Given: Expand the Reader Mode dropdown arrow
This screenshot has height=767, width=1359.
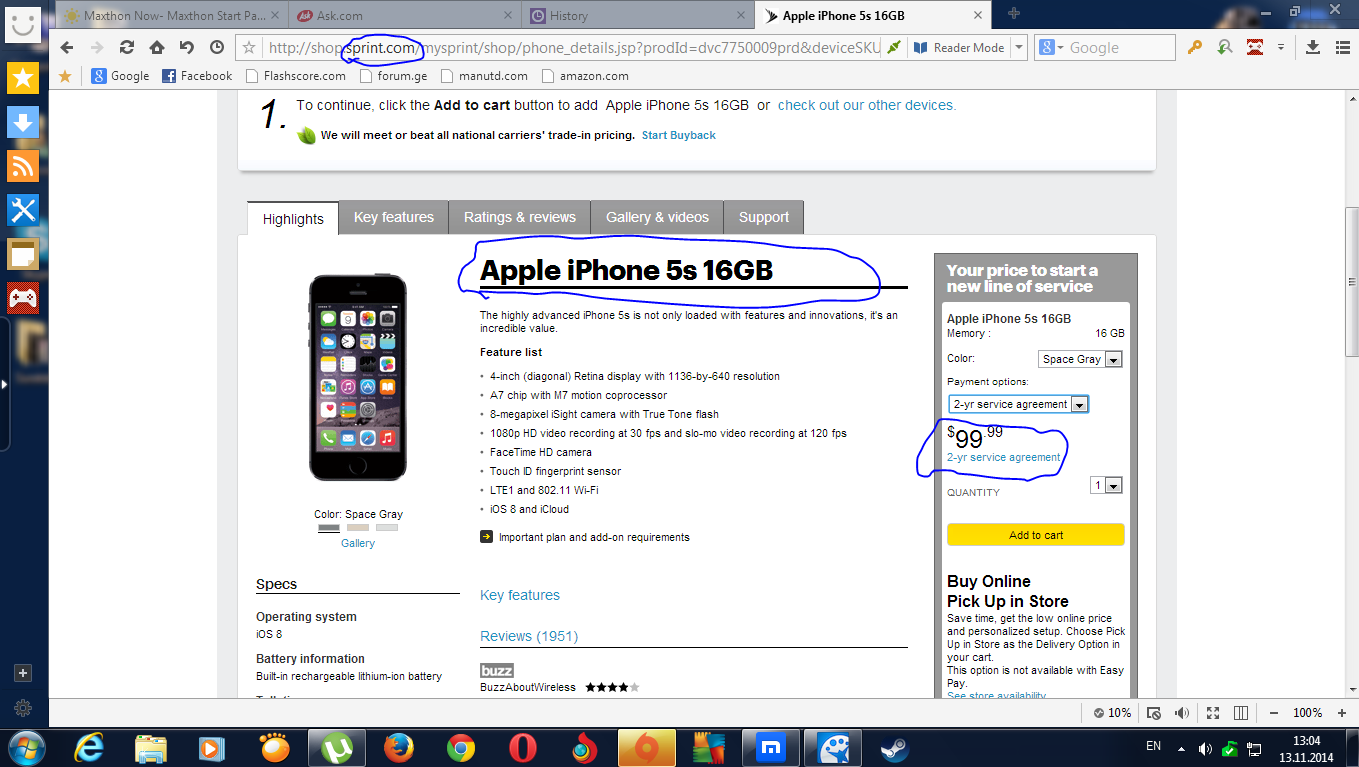Looking at the screenshot, I should point(1019,47).
